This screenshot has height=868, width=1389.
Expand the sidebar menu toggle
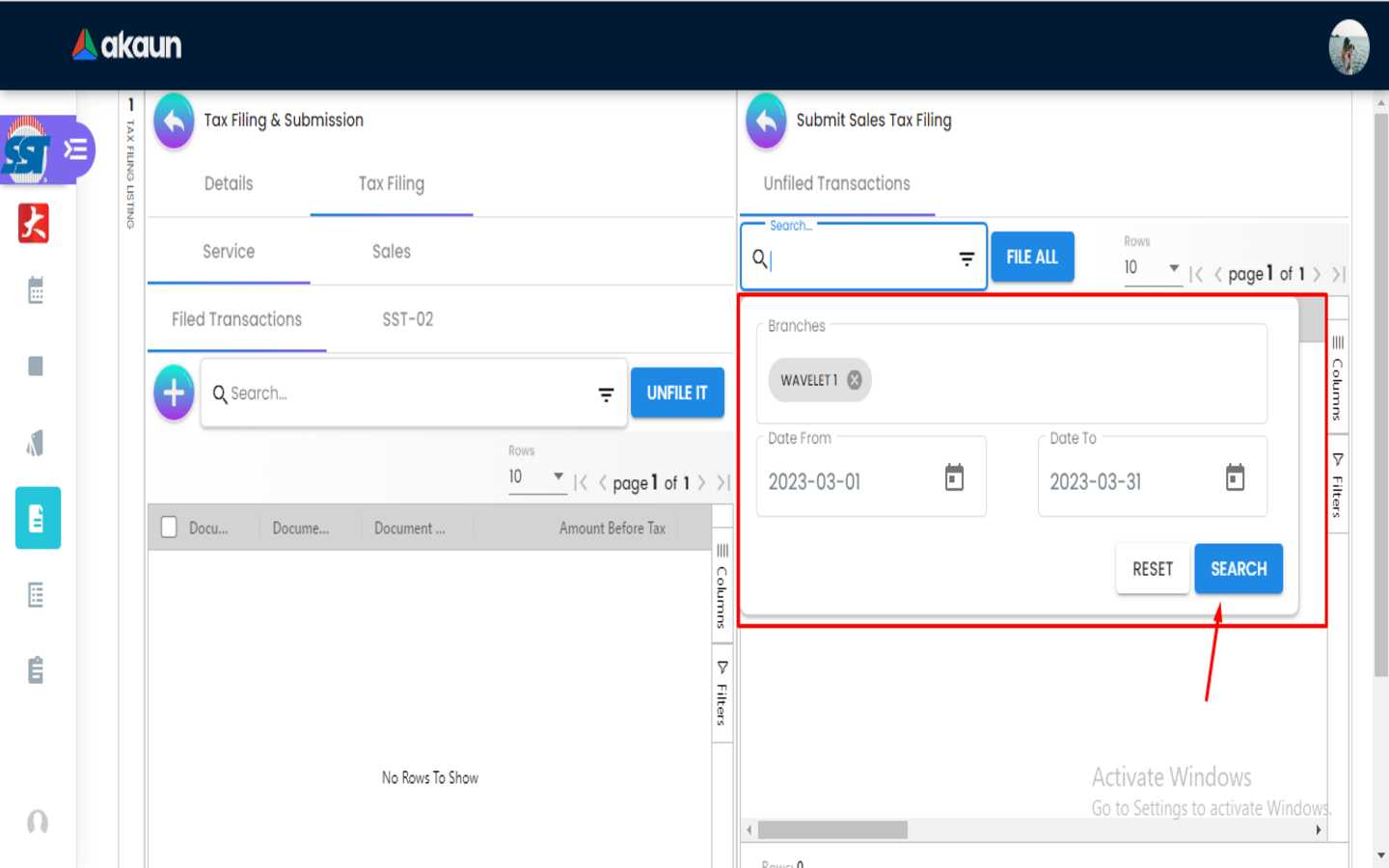coord(75,149)
